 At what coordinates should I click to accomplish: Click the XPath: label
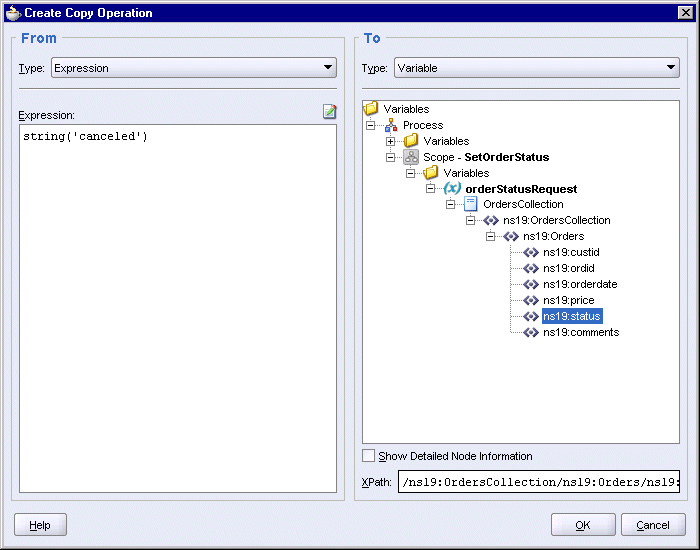click(376, 482)
